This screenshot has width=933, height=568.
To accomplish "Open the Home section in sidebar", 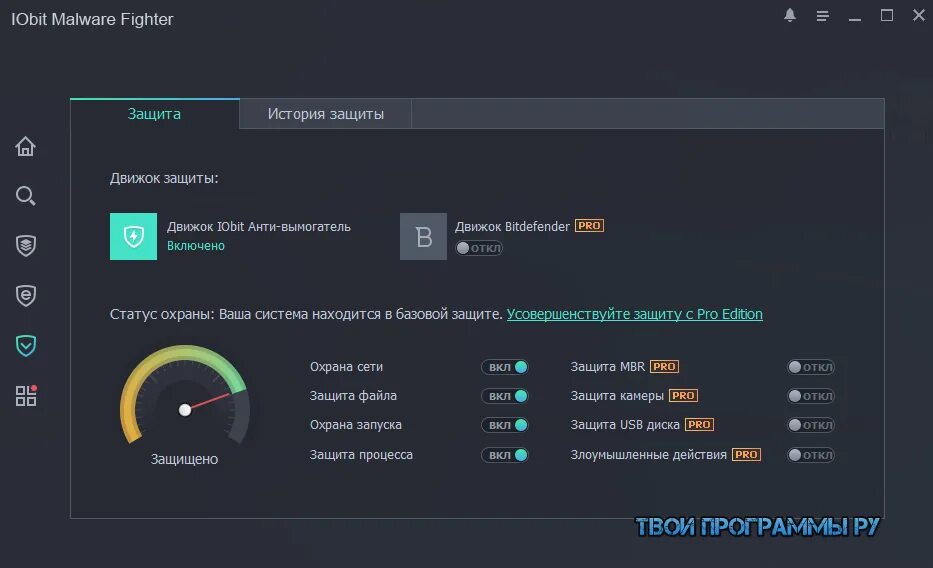I will tap(25, 146).
